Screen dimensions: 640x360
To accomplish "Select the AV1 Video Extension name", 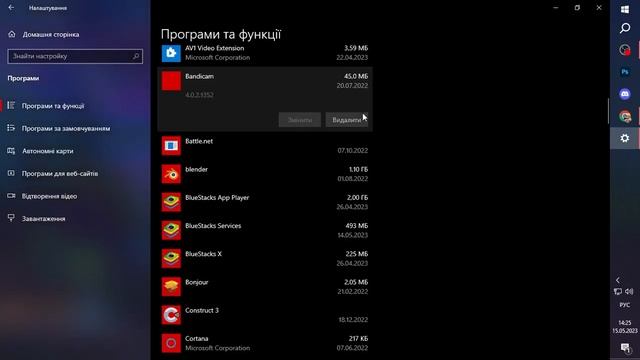I will (x=214, y=48).
